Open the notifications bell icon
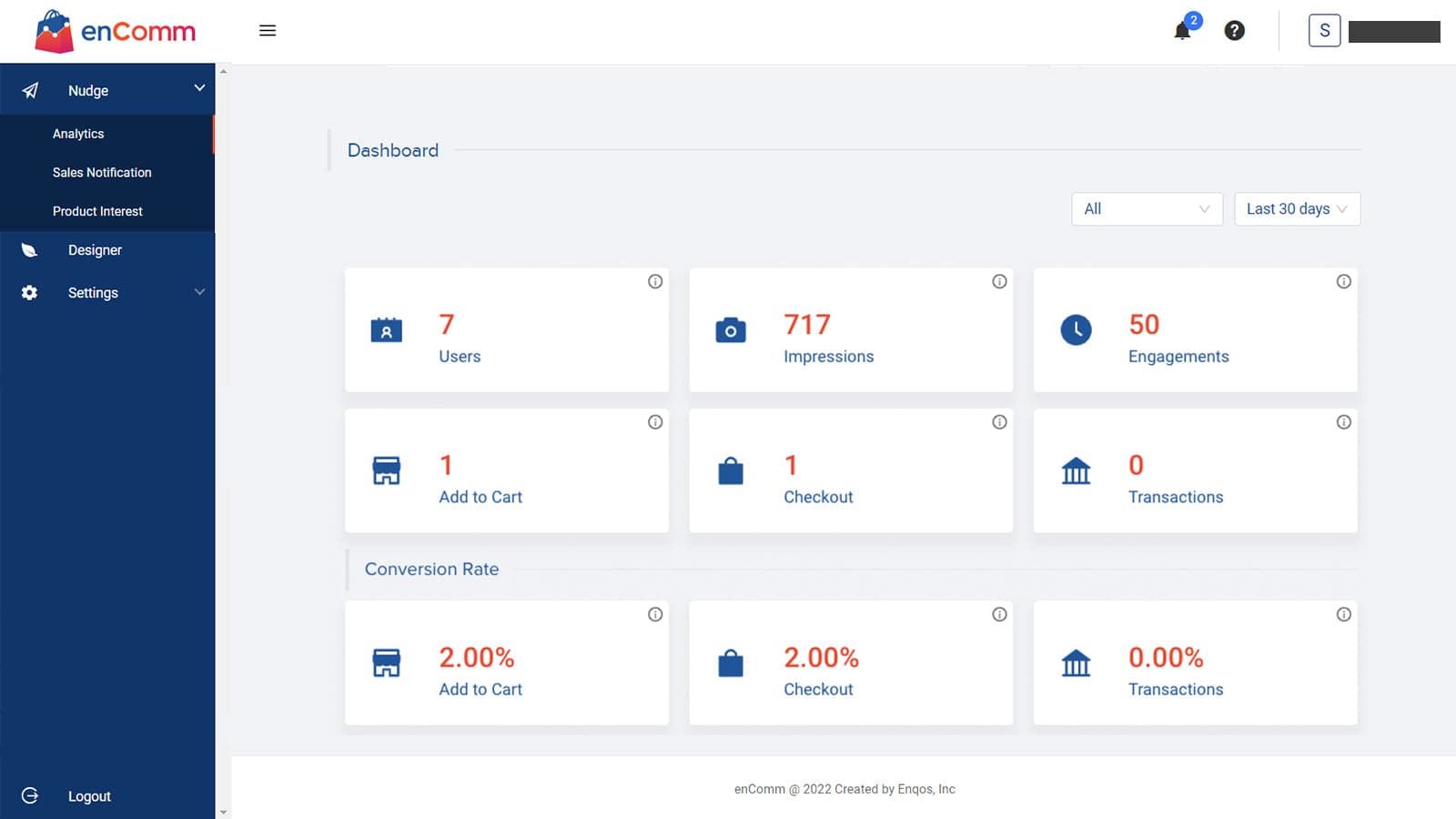This screenshot has width=1456, height=819. click(1182, 30)
